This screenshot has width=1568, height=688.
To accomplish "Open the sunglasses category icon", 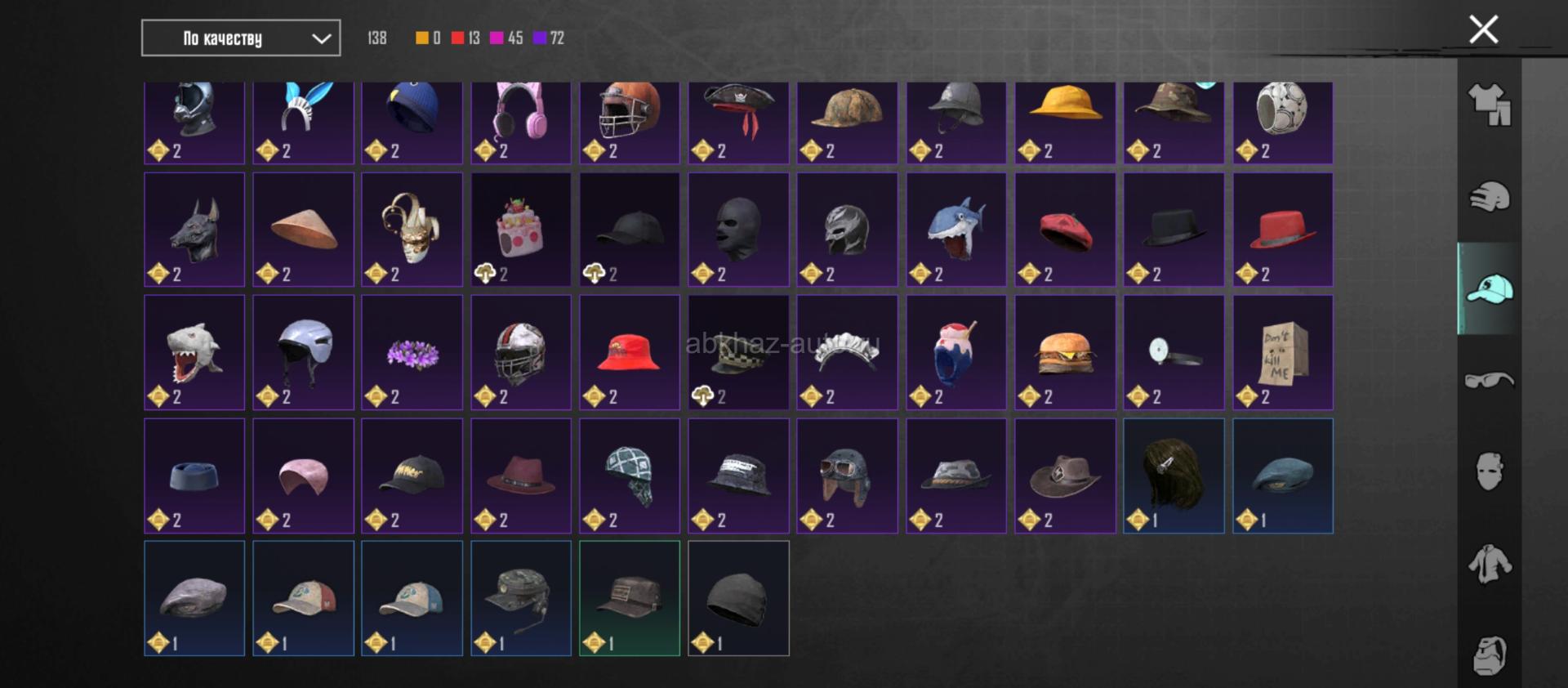I will (1489, 380).
